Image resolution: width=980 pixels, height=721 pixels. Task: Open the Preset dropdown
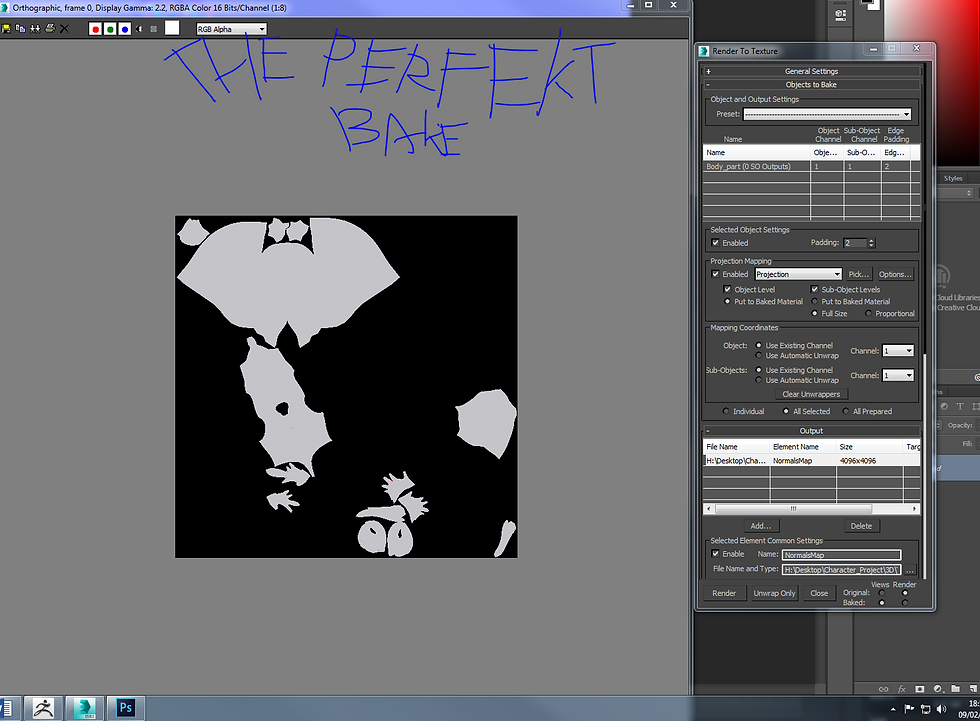click(x=828, y=114)
